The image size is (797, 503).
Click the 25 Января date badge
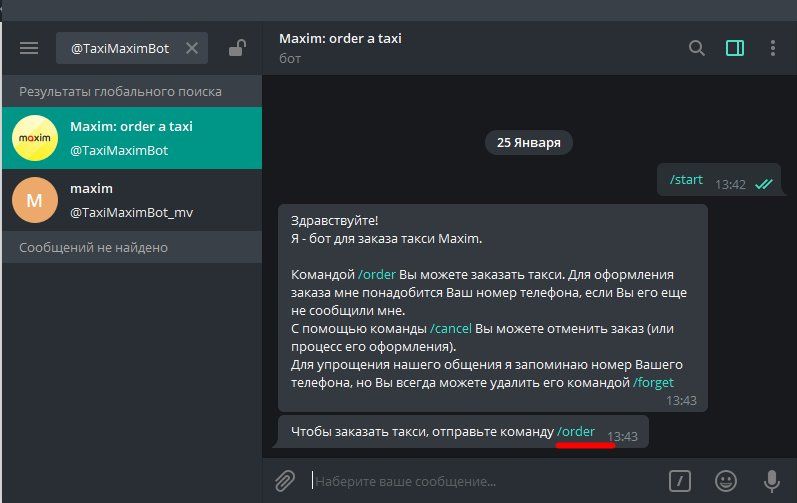coord(529,143)
